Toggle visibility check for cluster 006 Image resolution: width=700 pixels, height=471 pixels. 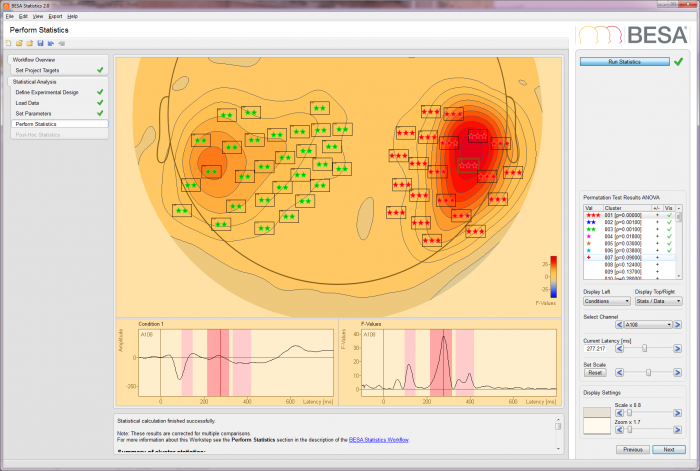pos(669,251)
